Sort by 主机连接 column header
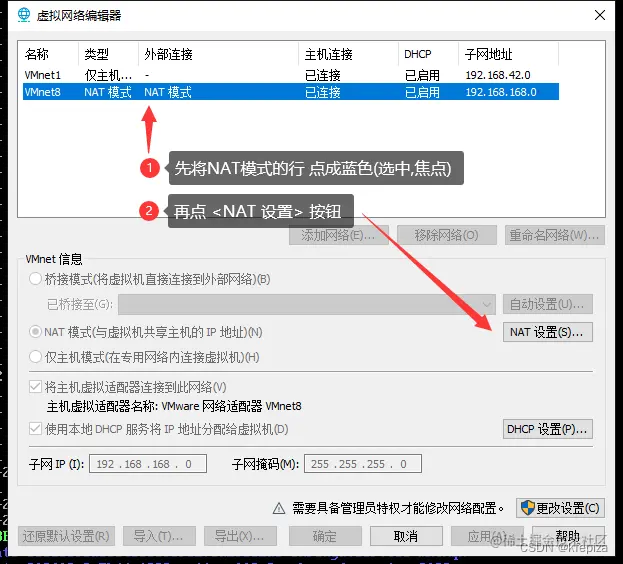The image size is (623, 564). pos(348,54)
